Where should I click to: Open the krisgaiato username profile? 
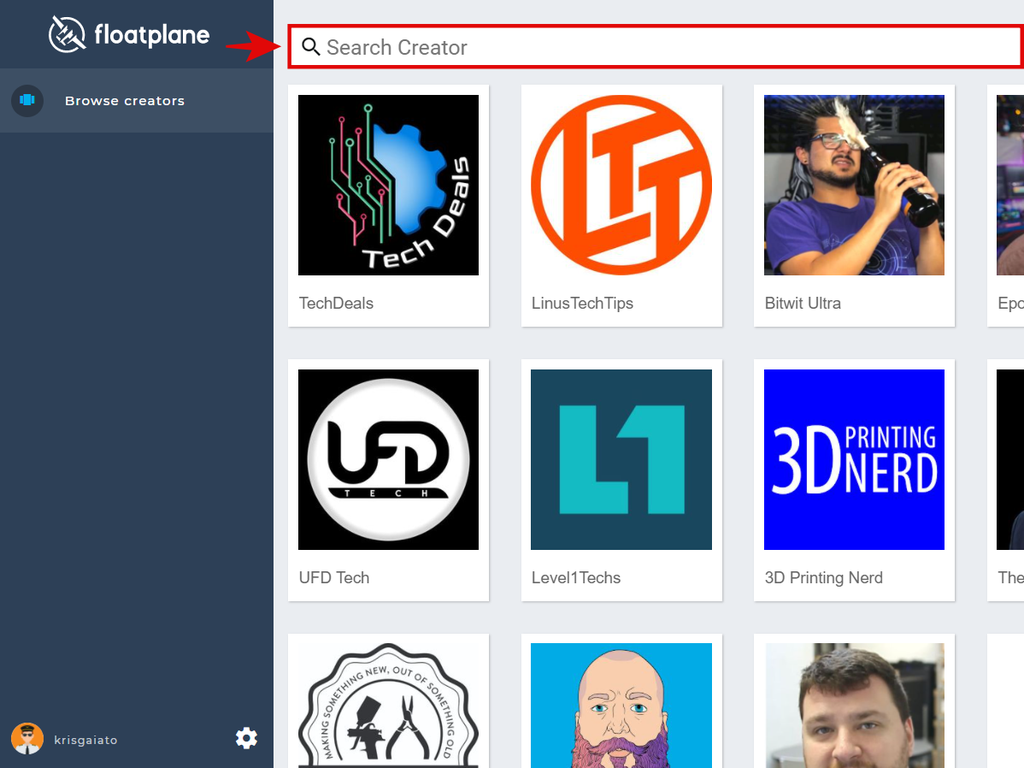[x=86, y=740]
